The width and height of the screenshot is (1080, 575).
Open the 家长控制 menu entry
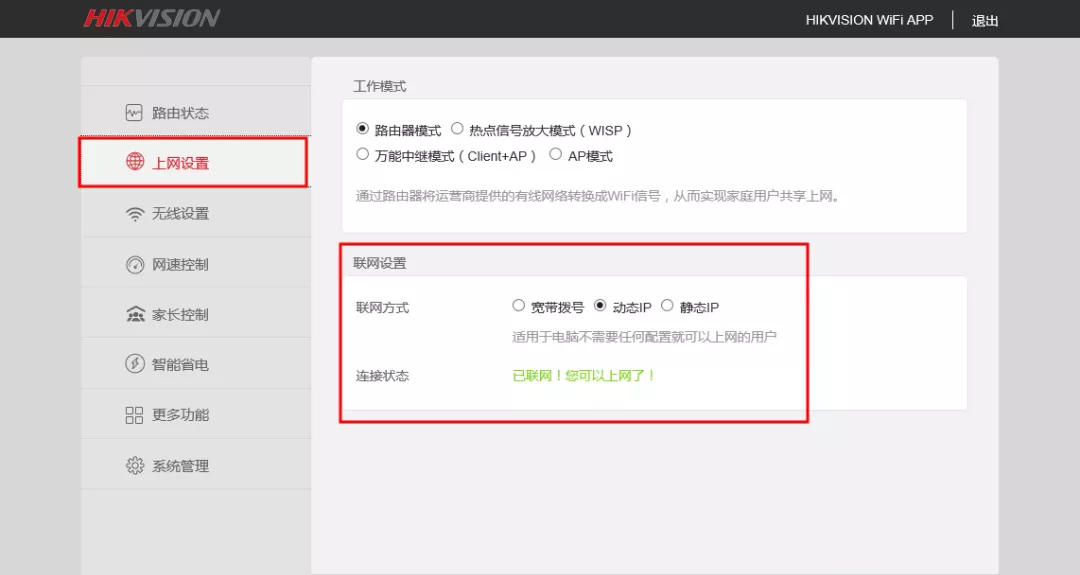click(196, 315)
